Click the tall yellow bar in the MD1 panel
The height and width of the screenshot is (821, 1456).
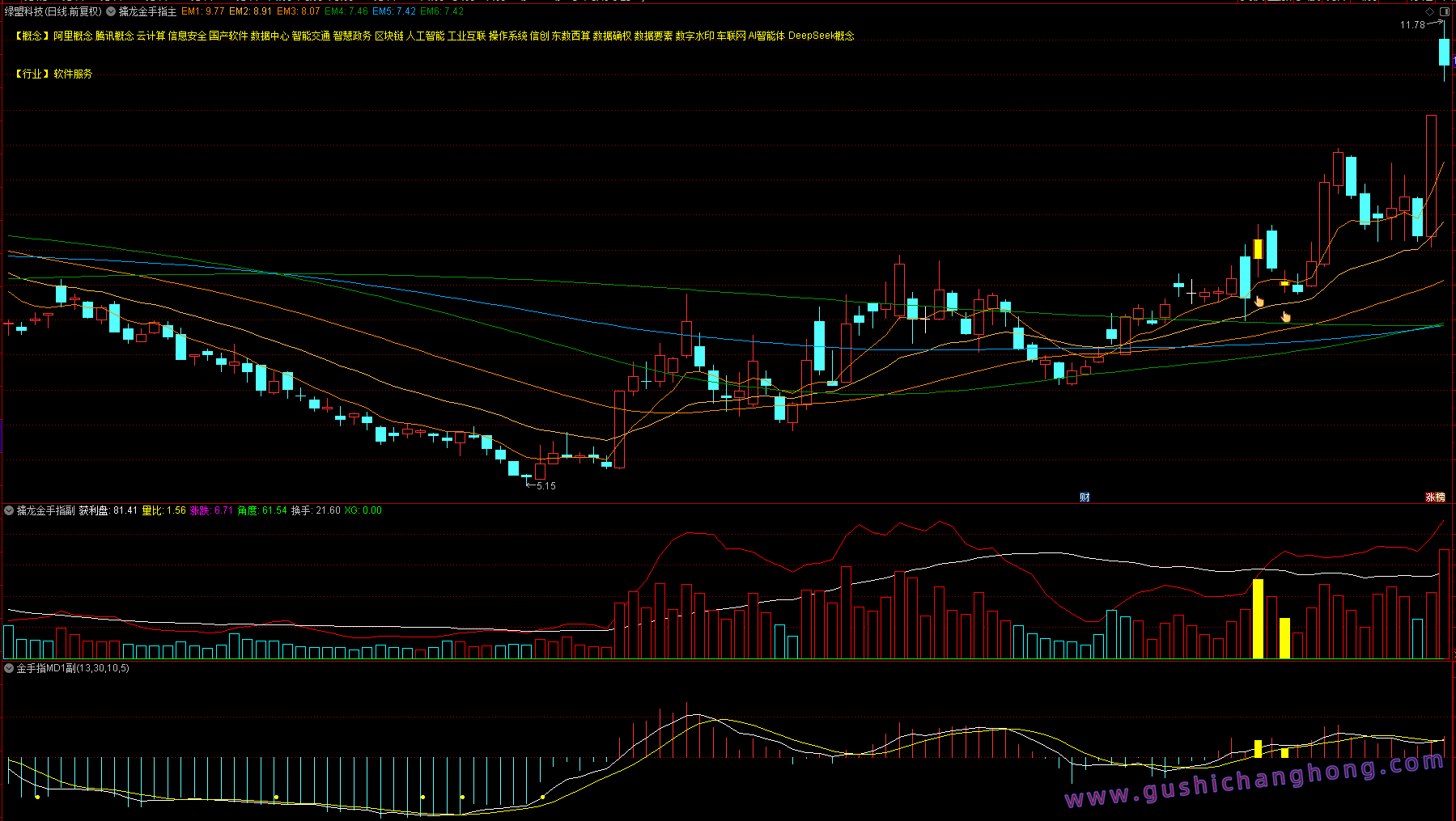(1258, 749)
